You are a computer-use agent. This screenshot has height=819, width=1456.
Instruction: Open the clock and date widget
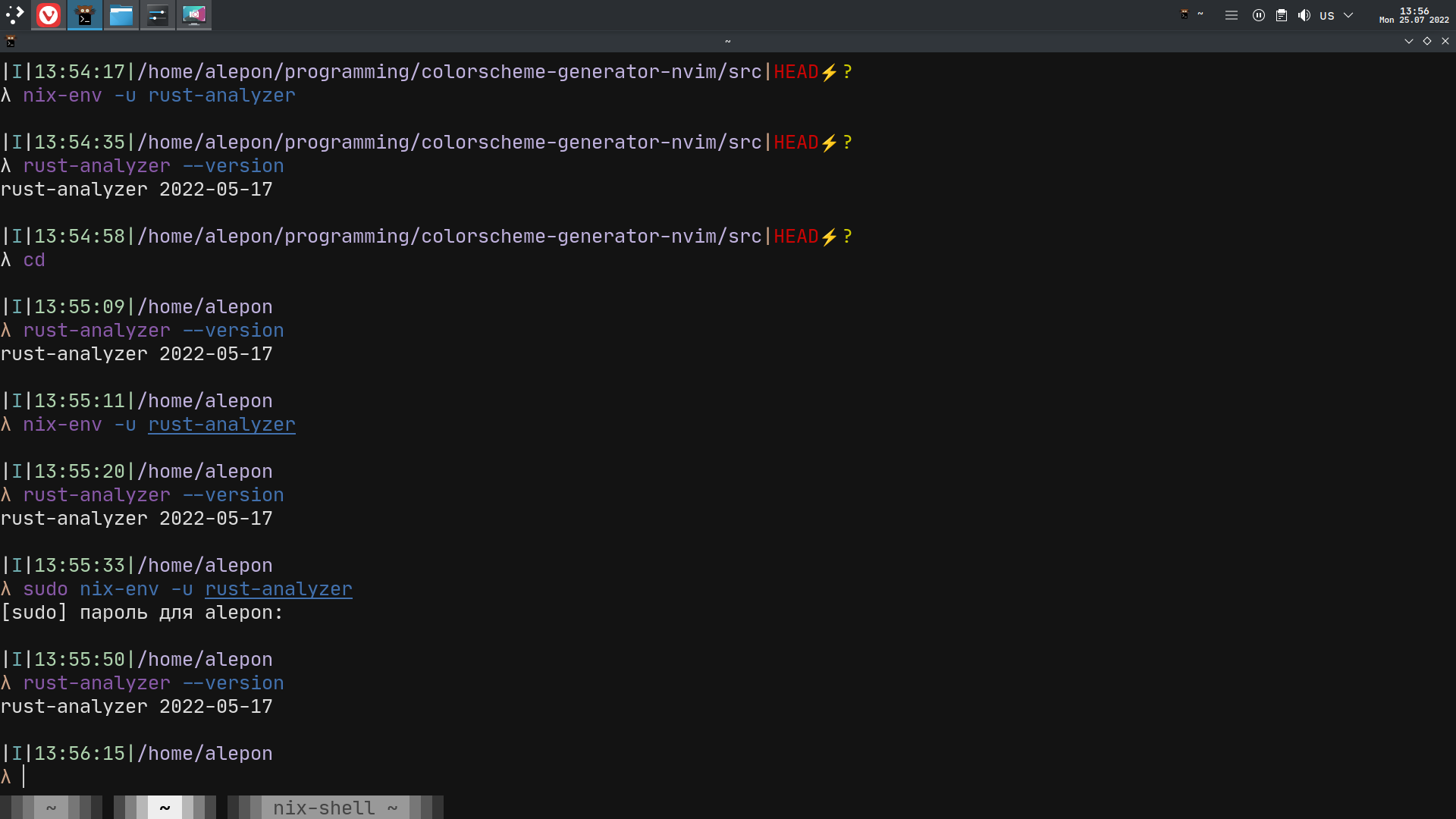[x=1414, y=15]
